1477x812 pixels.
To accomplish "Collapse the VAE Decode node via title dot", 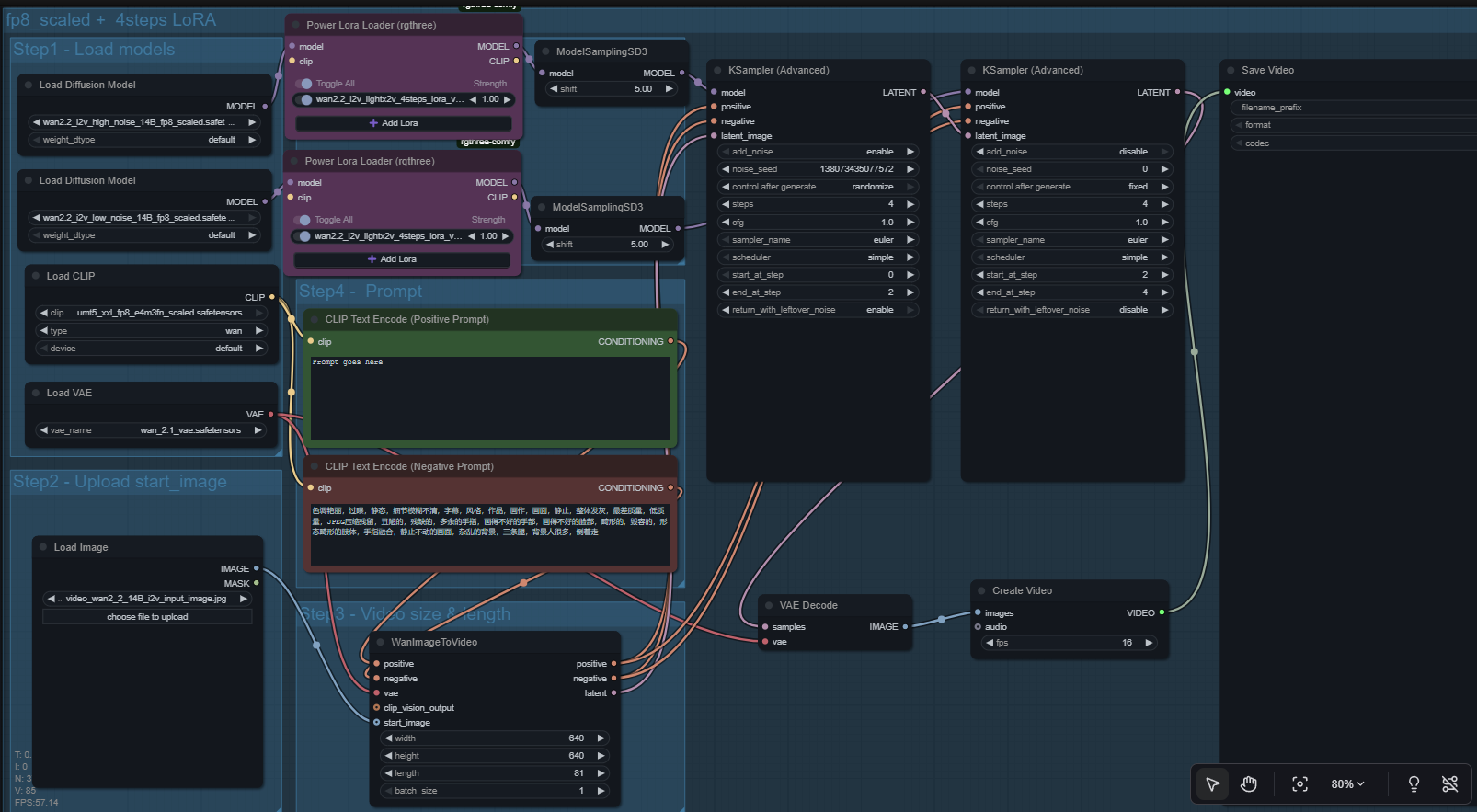I will (768, 605).
